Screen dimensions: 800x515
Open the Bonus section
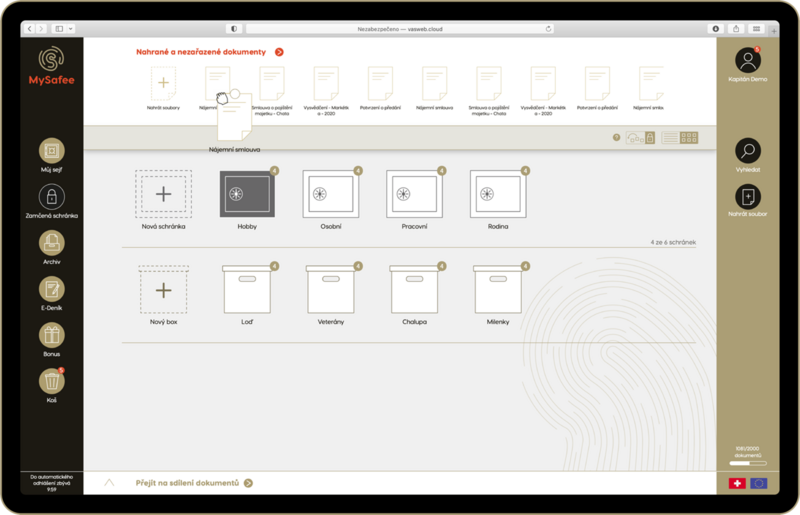pos(52,335)
